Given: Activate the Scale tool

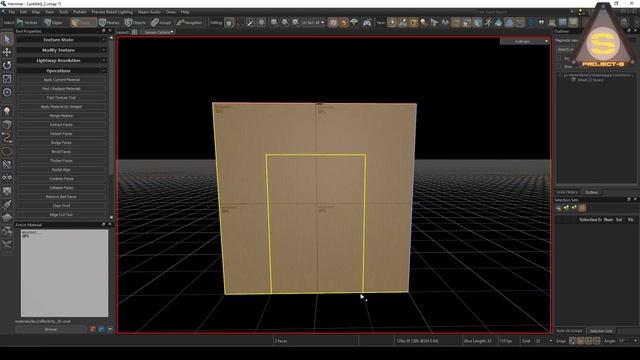Looking at the screenshot, I should [7, 79].
